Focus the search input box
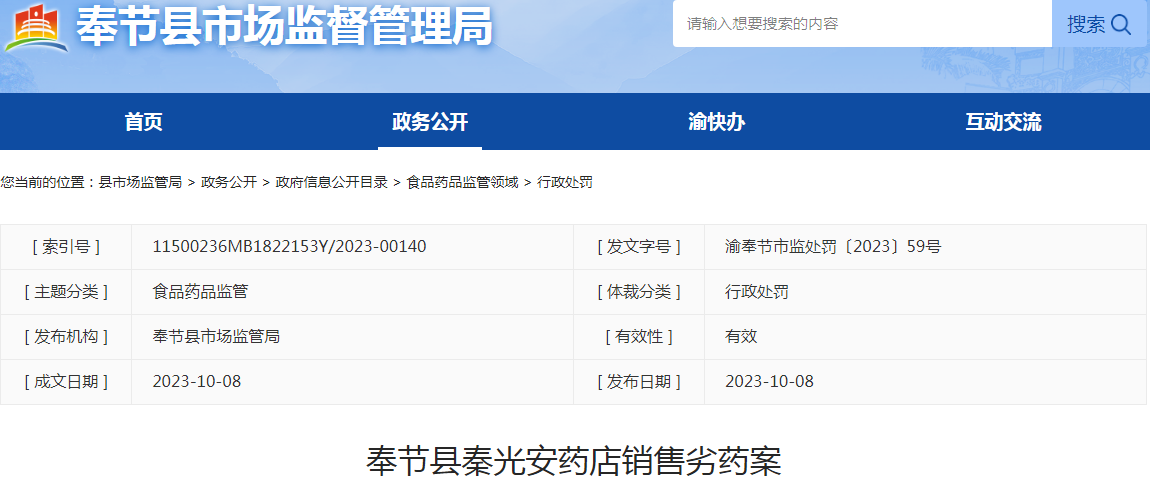Image resolution: width=1150 pixels, height=482 pixels. tap(860, 24)
